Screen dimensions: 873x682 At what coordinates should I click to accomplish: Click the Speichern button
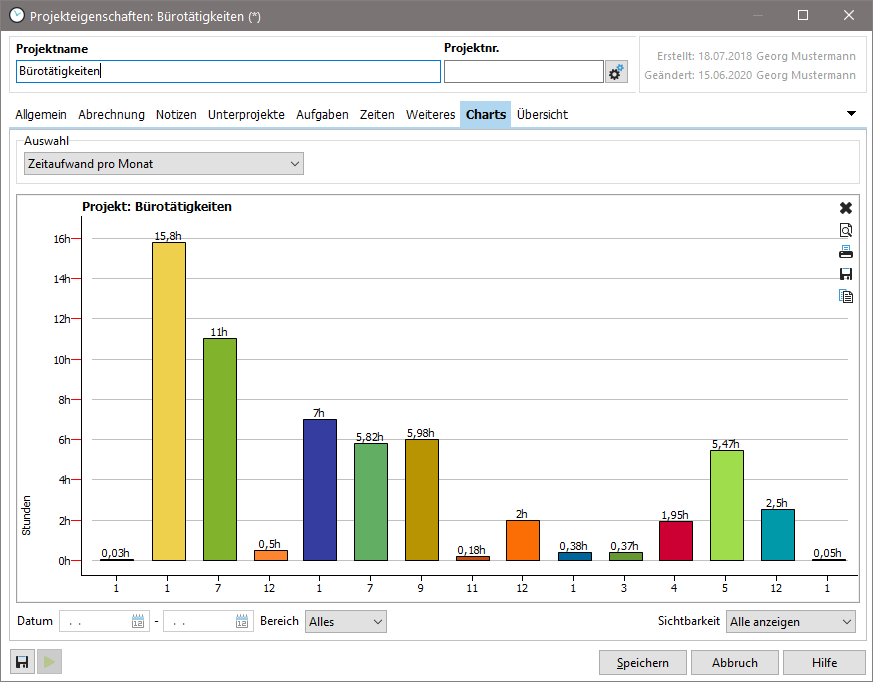click(x=642, y=663)
